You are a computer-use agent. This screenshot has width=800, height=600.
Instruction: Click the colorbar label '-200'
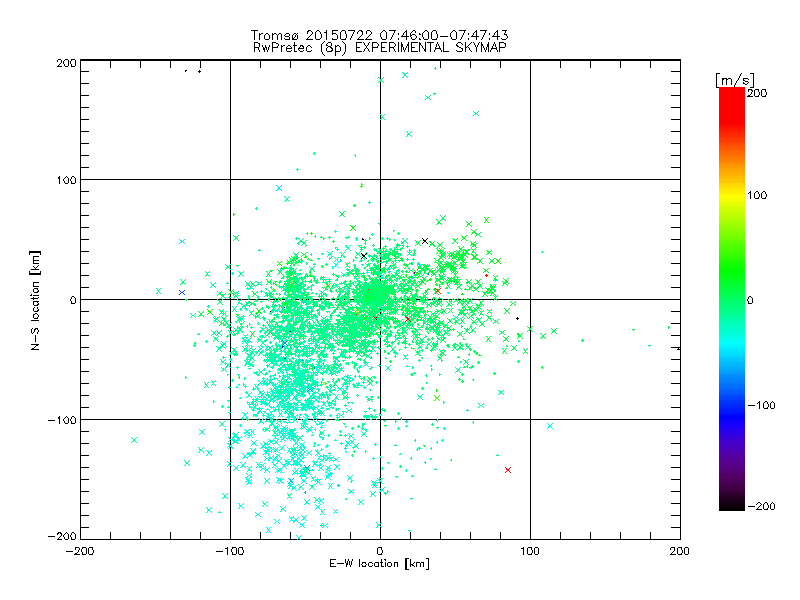coord(761,506)
